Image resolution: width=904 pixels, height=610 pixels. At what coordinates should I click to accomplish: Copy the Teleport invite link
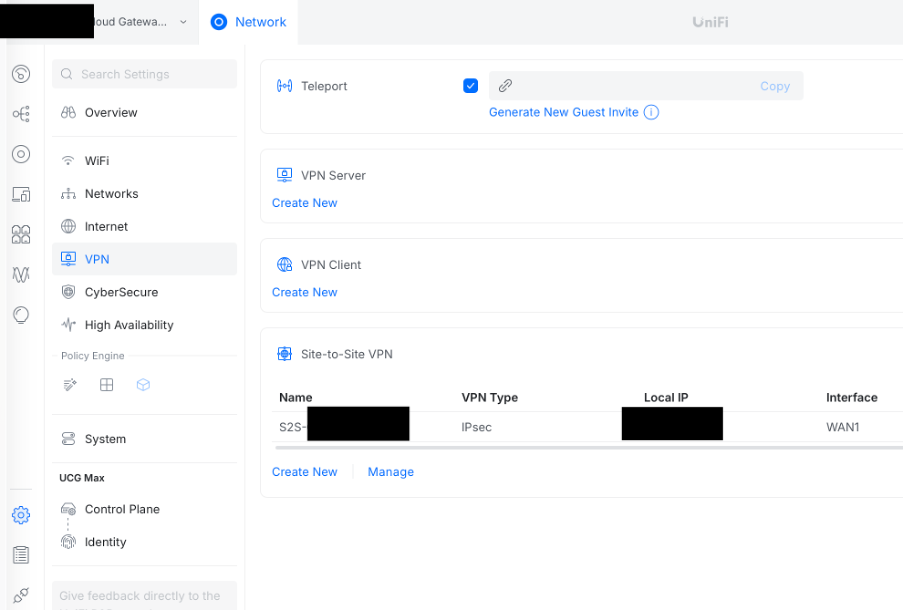click(774, 86)
